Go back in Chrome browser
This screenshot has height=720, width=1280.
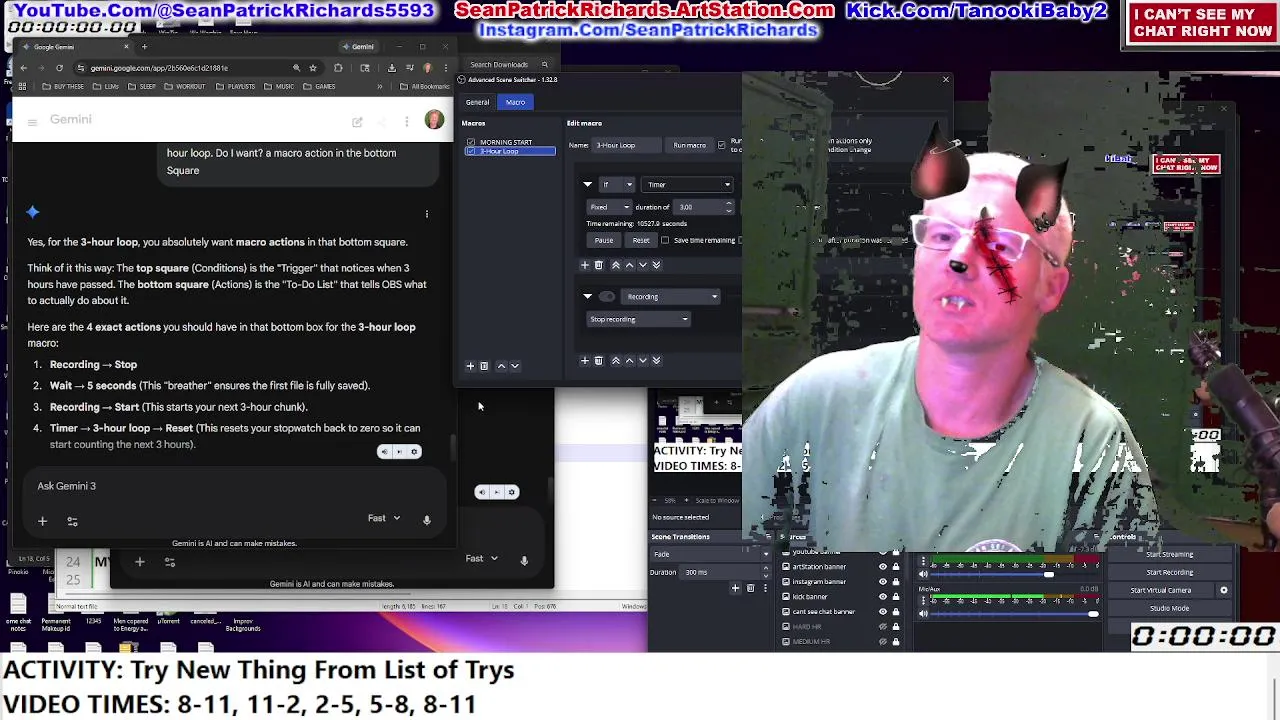point(23,68)
